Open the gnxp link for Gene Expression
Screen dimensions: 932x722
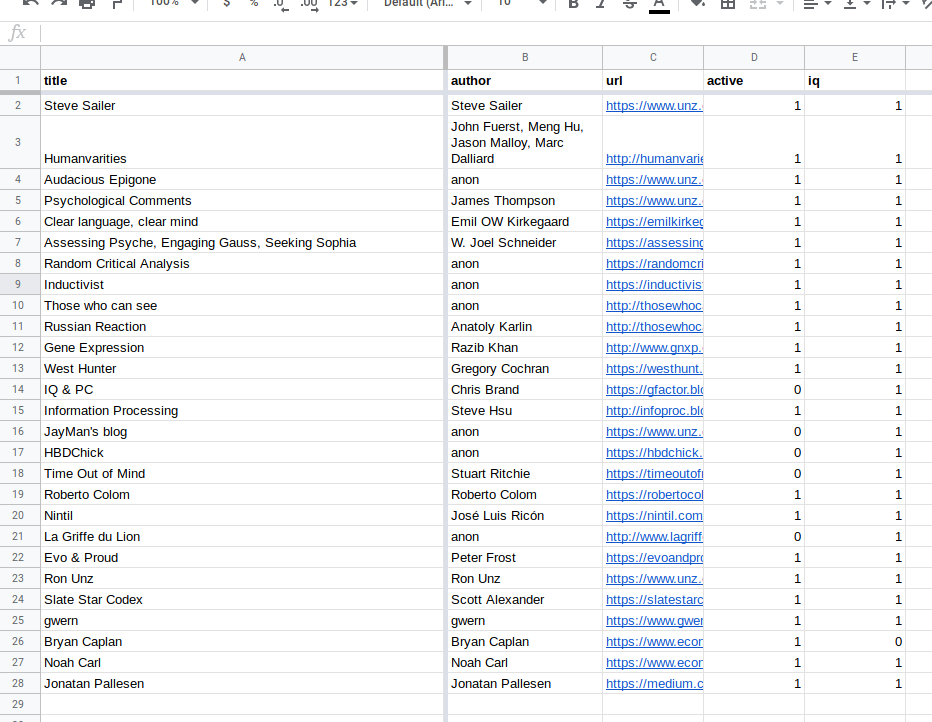coord(654,348)
